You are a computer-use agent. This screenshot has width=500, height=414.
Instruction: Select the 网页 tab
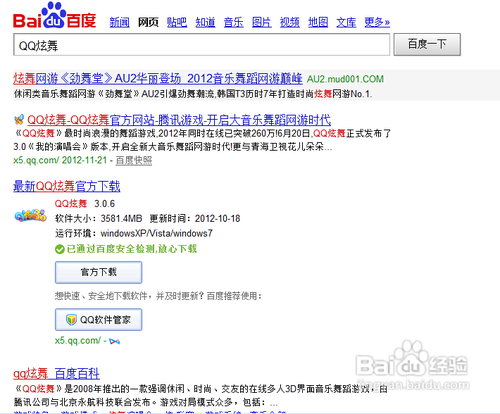[x=148, y=22]
